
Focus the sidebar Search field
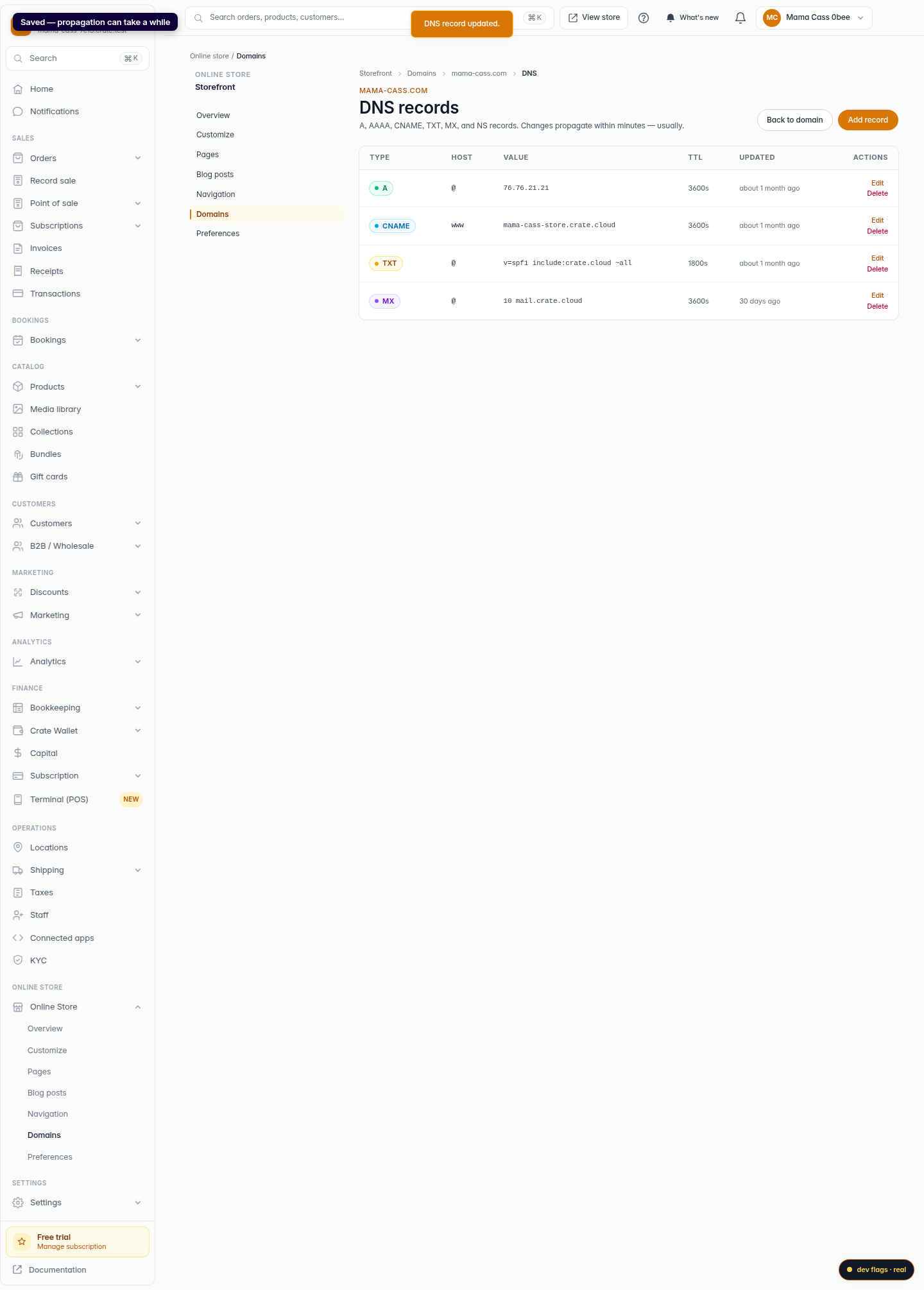[78, 58]
